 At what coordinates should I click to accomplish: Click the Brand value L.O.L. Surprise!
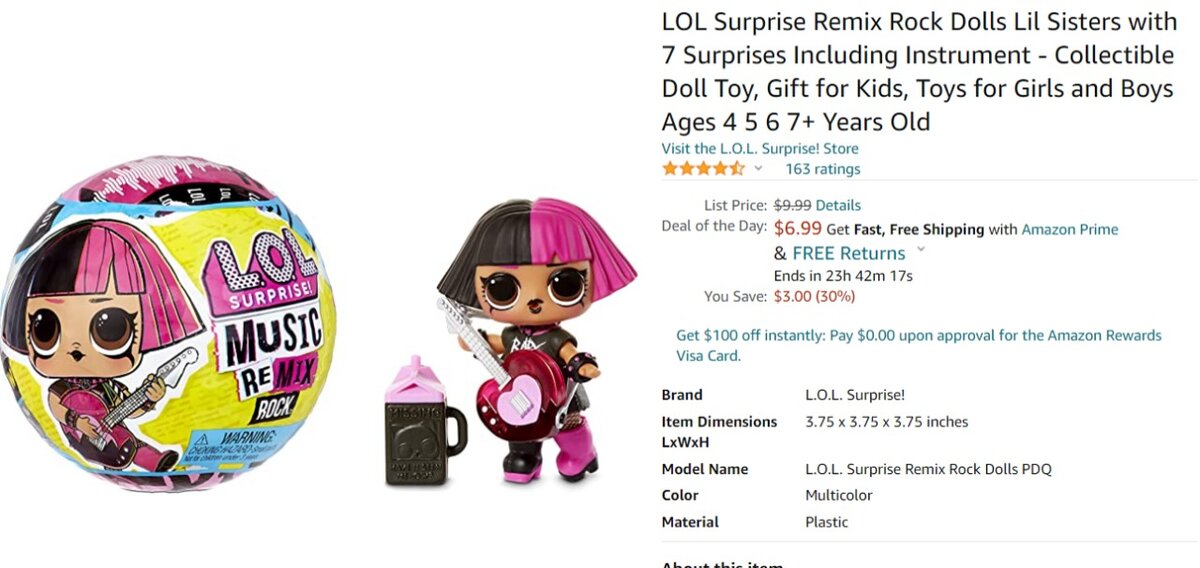coord(855,395)
